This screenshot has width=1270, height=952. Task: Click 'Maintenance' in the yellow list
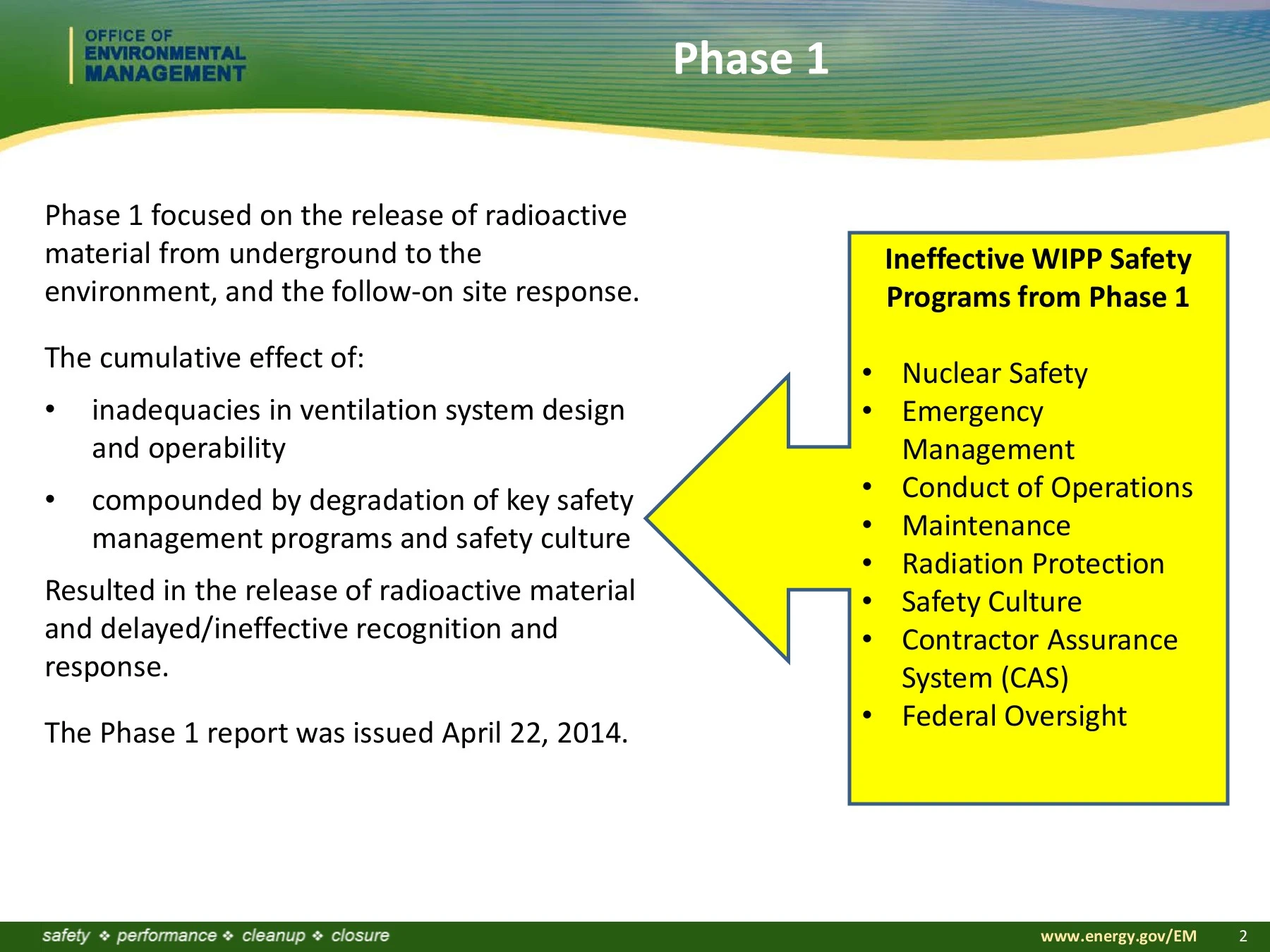pos(986,525)
